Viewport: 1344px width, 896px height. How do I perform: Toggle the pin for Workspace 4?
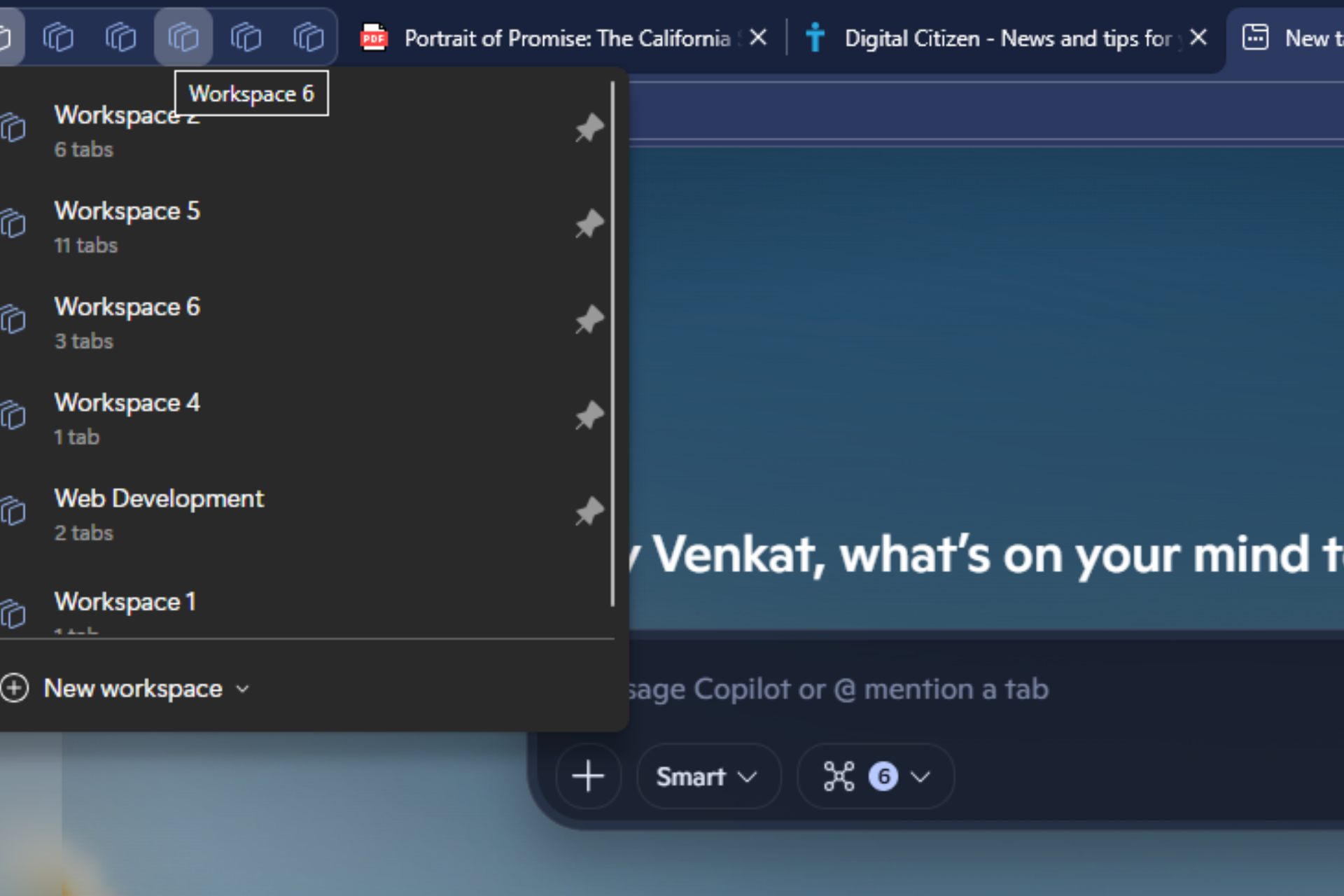click(589, 416)
